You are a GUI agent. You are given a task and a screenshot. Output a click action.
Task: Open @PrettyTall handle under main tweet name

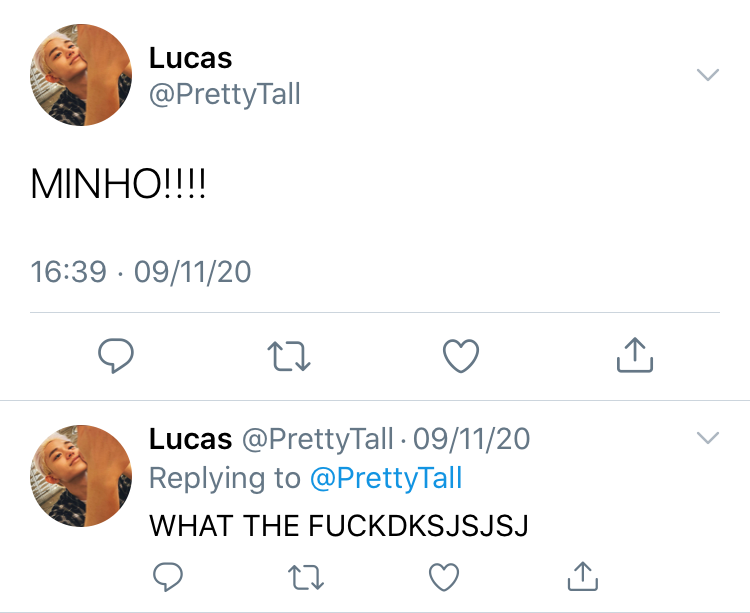tap(224, 94)
